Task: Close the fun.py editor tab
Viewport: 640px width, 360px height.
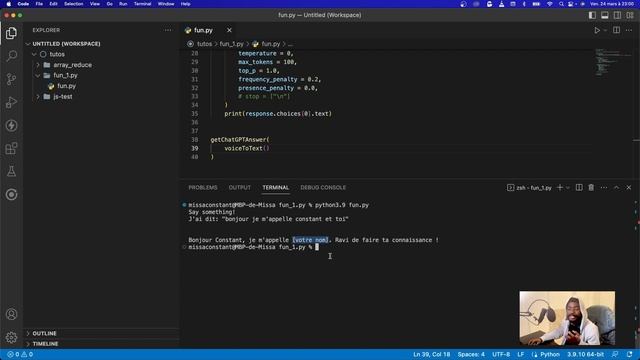Action: pos(229,30)
